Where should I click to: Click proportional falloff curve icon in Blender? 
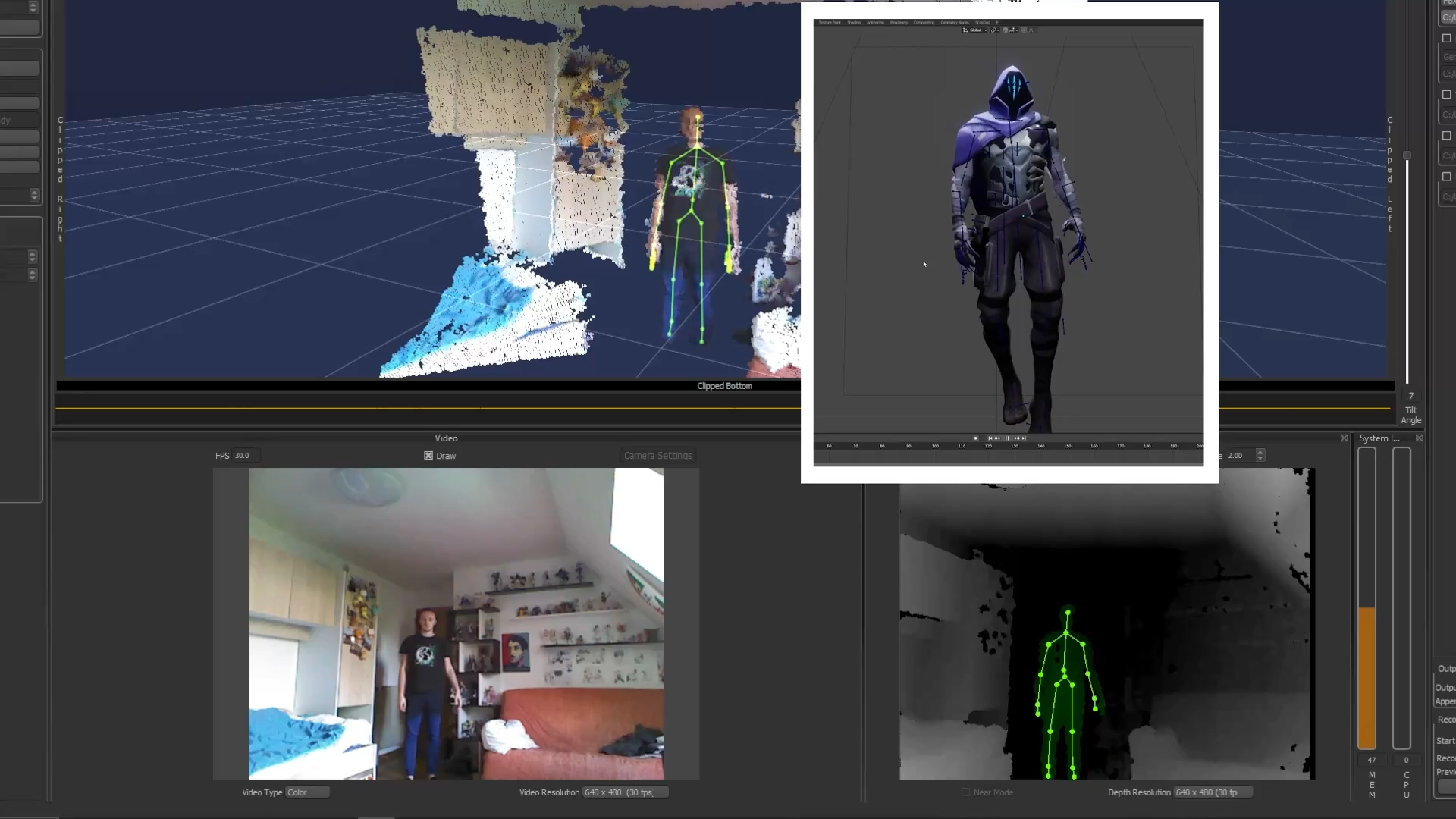click(x=1031, y=30)
